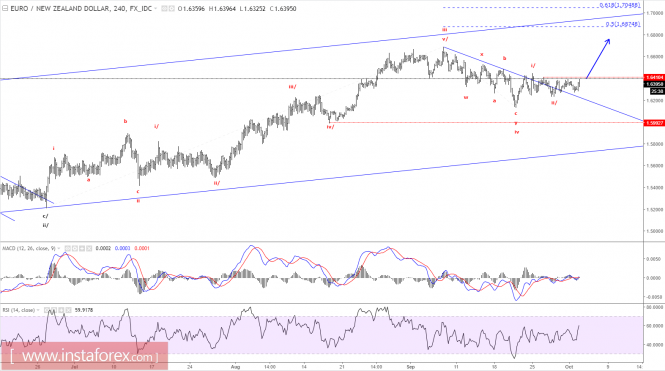Click MACD (12, 26, close, 9) label

[29, 248]
